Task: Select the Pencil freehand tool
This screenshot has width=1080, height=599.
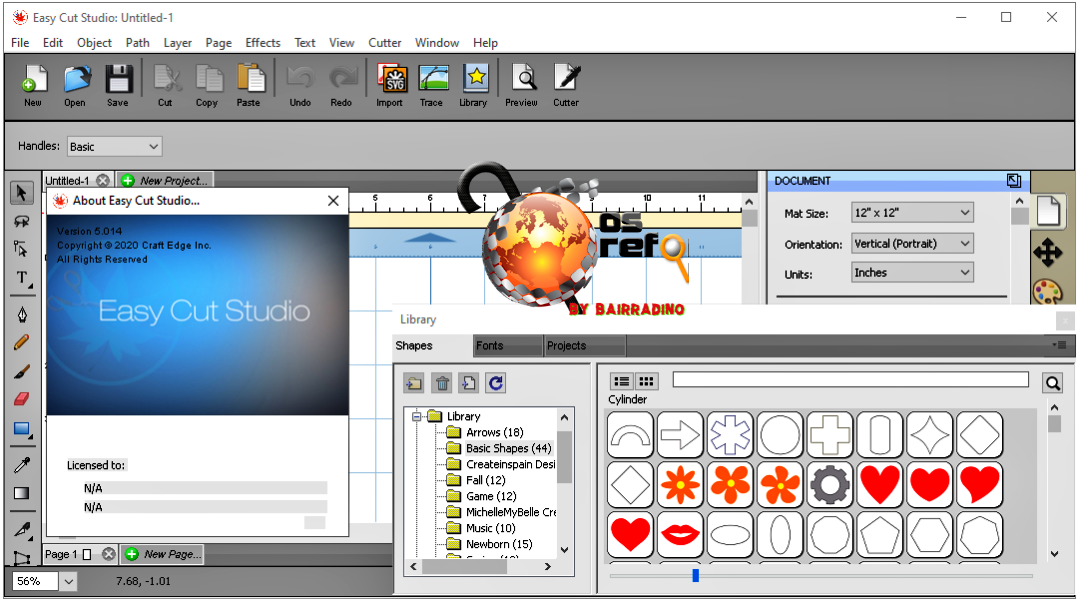Action: coord(22,342)
